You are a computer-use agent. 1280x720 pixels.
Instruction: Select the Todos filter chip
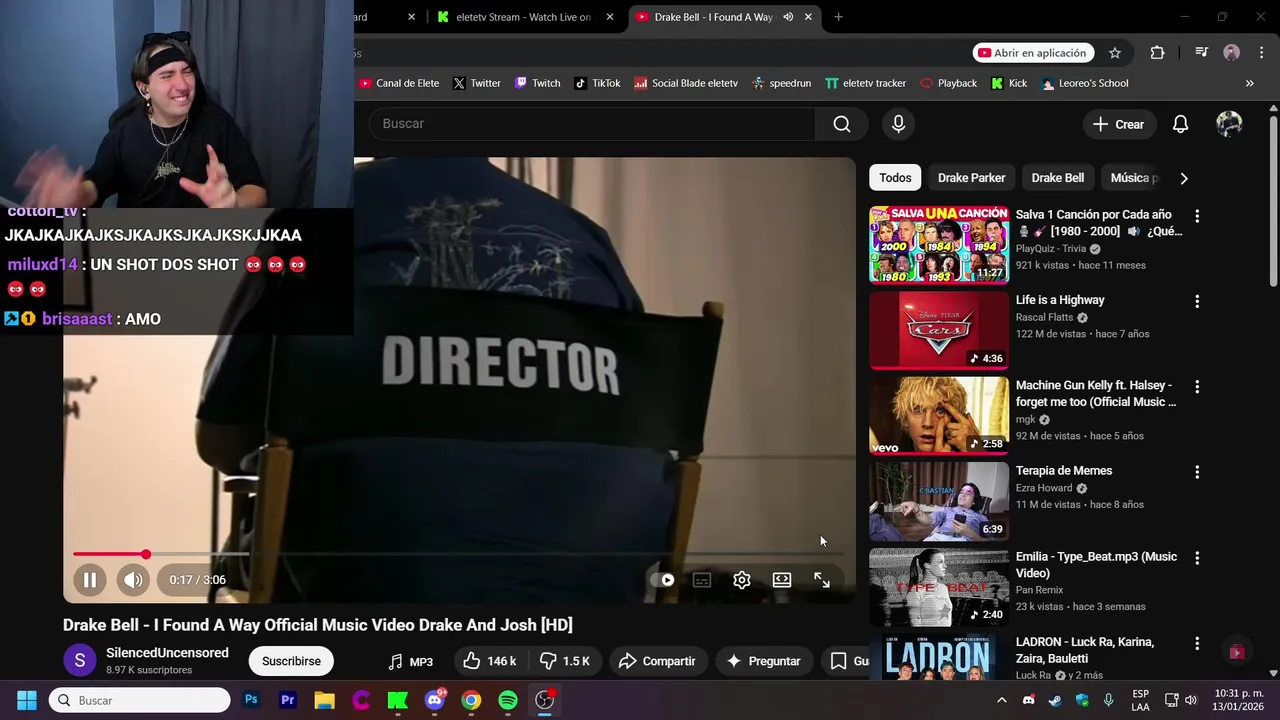coord(895,178)
